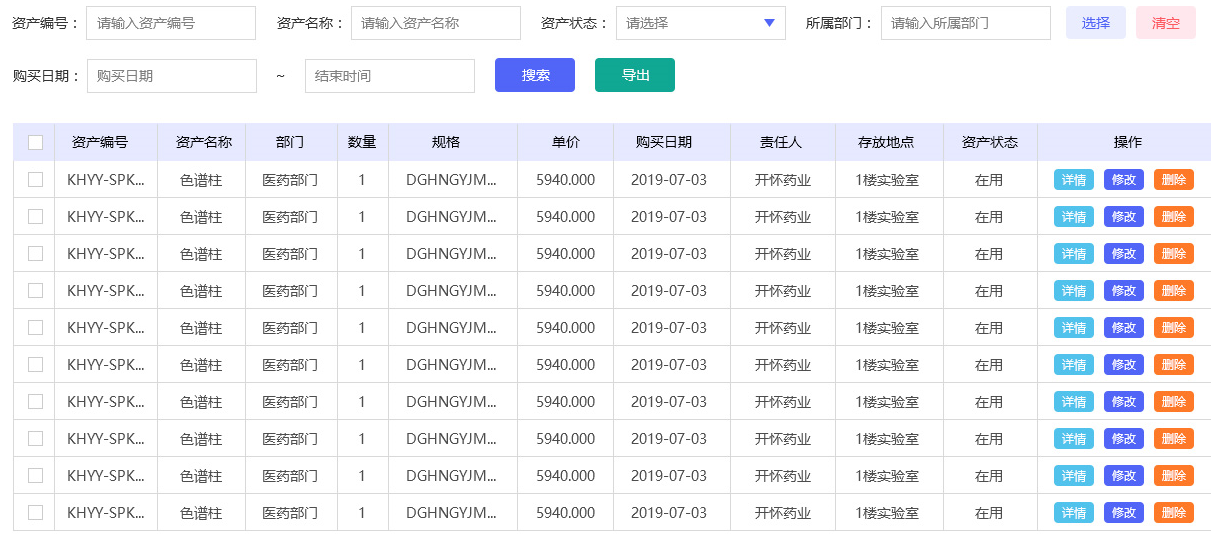Viewport: 1211px width, 537px height.
Task: Check the last row's checkbox
Action: pyautogui.click(x=35, y=512)
